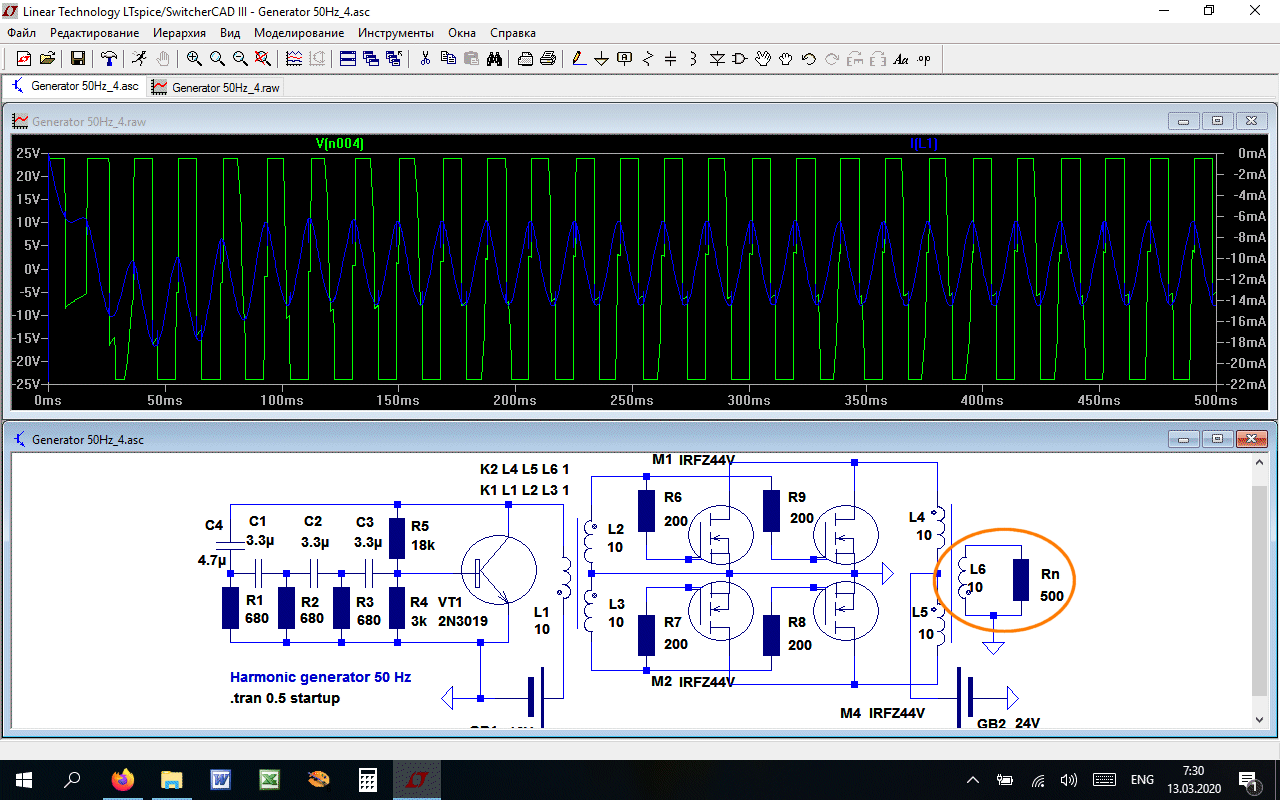Switch to Generator 50Hz_4.raw tab
Viewport: 1280px width, 800px height.
click(215, 87)
